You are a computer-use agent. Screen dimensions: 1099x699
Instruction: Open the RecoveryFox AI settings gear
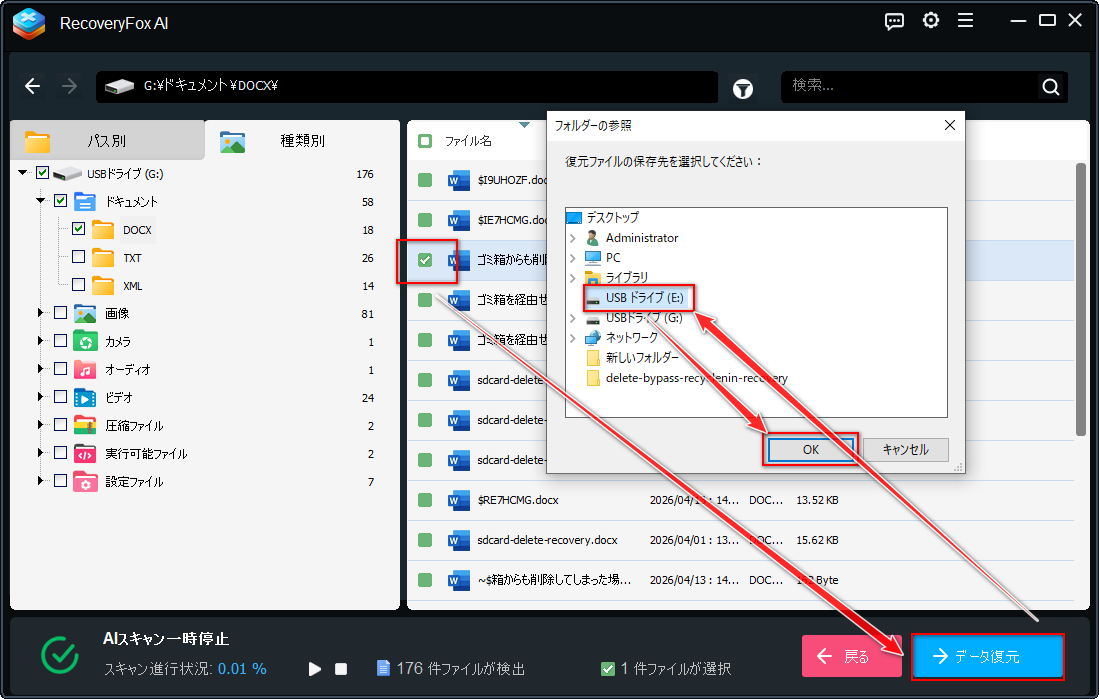[930, 20]
